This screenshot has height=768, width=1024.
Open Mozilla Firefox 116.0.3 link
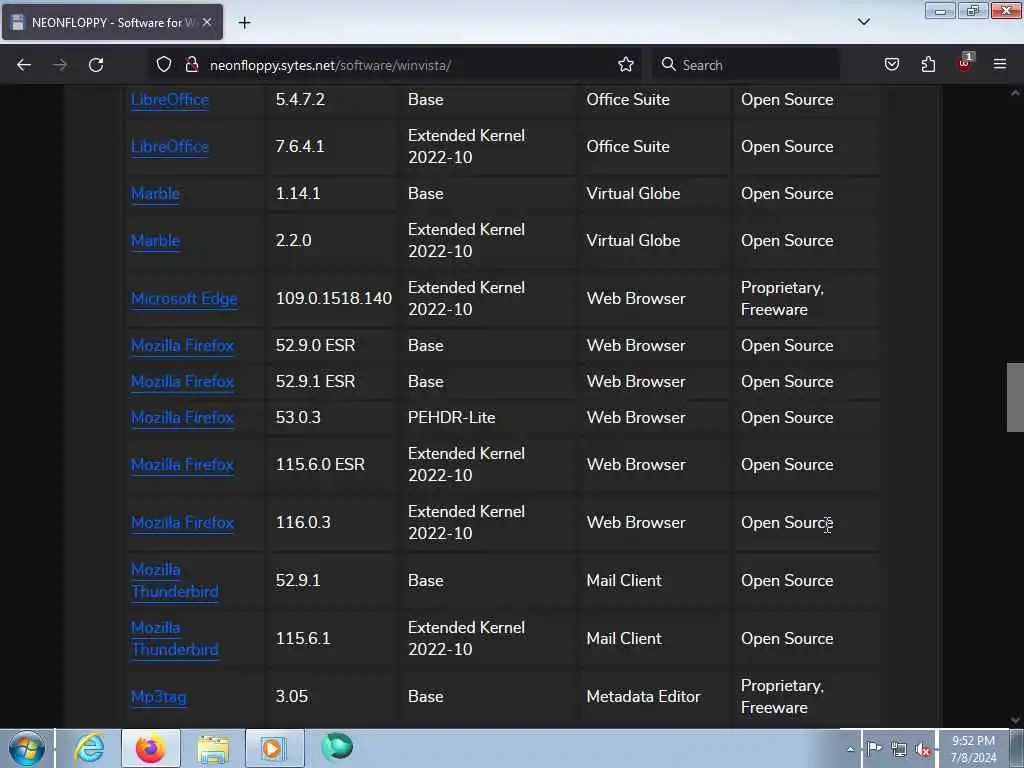(182, 523)
